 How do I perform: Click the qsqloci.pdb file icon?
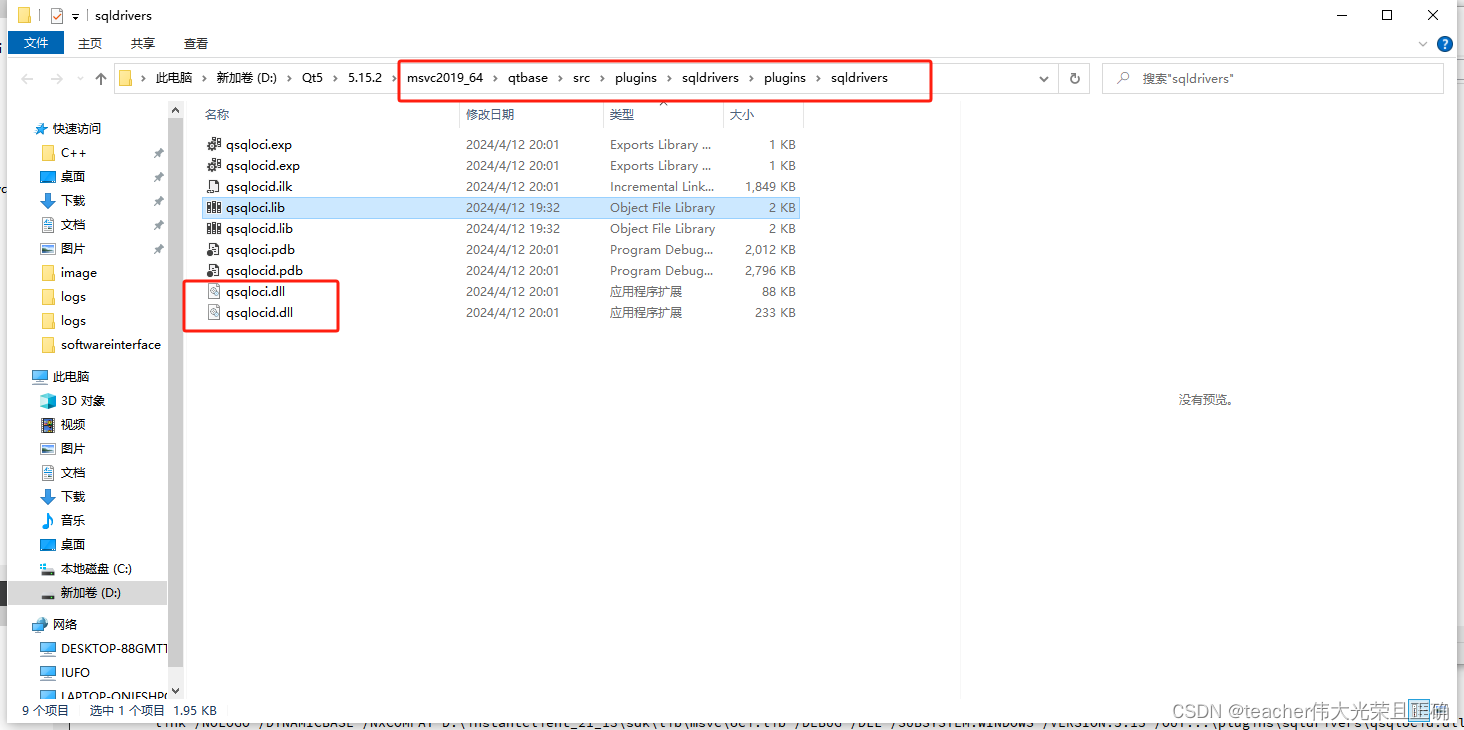pos(213,249)
